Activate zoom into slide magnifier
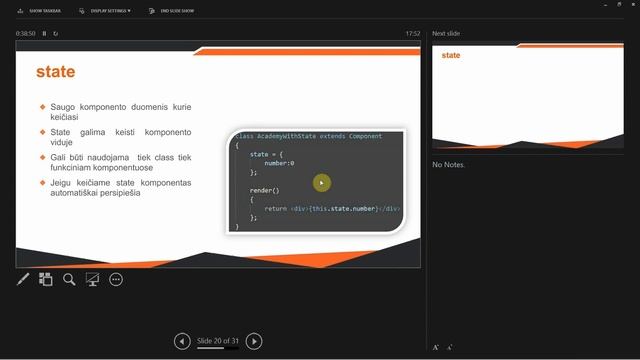 click(69, 280)
